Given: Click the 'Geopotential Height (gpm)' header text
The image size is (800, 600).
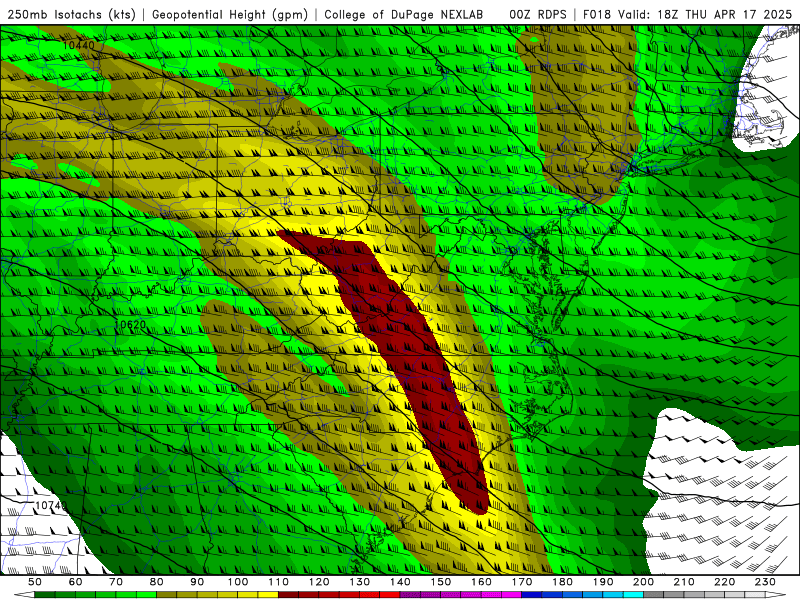Looking at the screenshot, I should tap(230, 14).
